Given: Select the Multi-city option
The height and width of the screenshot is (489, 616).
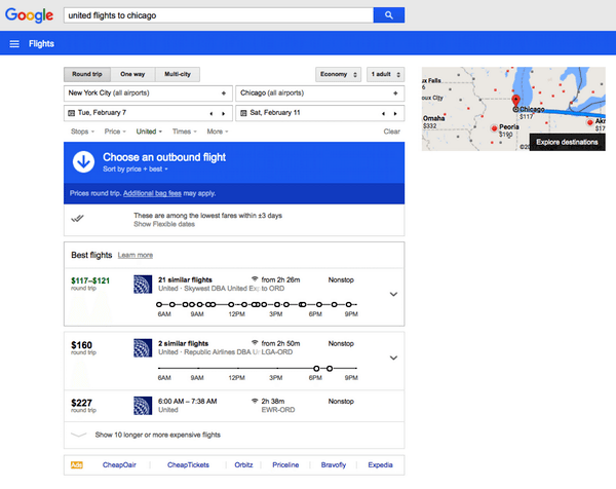Looking at the screenshot, I should coord(178,74).
